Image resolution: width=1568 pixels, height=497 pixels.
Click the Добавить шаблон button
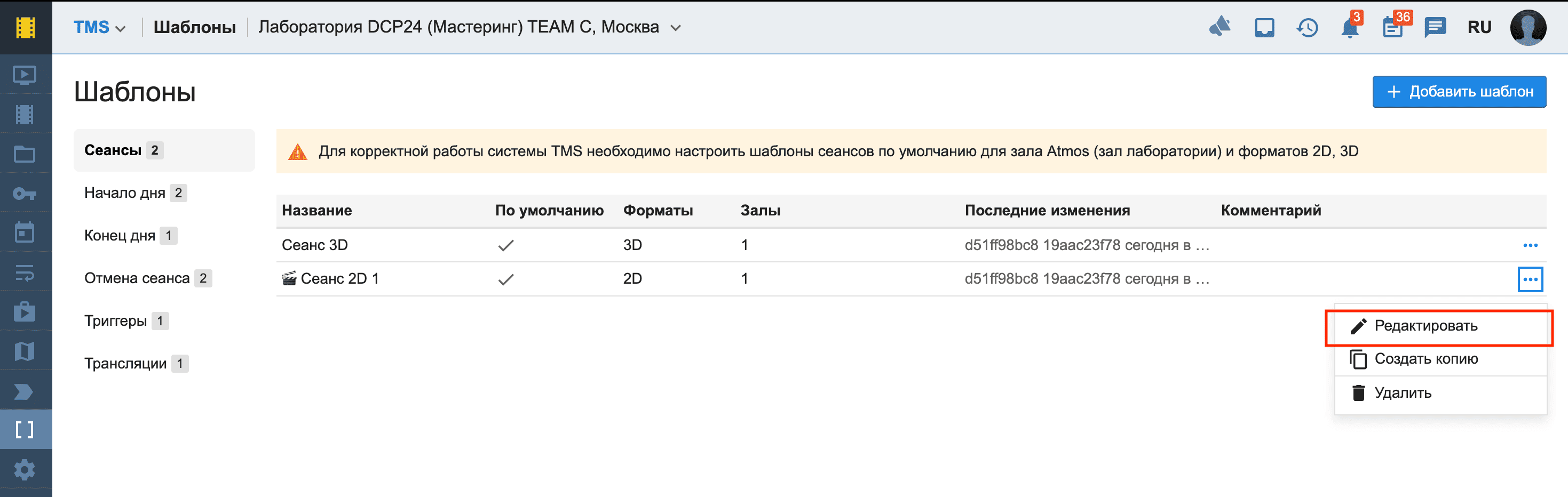(1459, 92)
